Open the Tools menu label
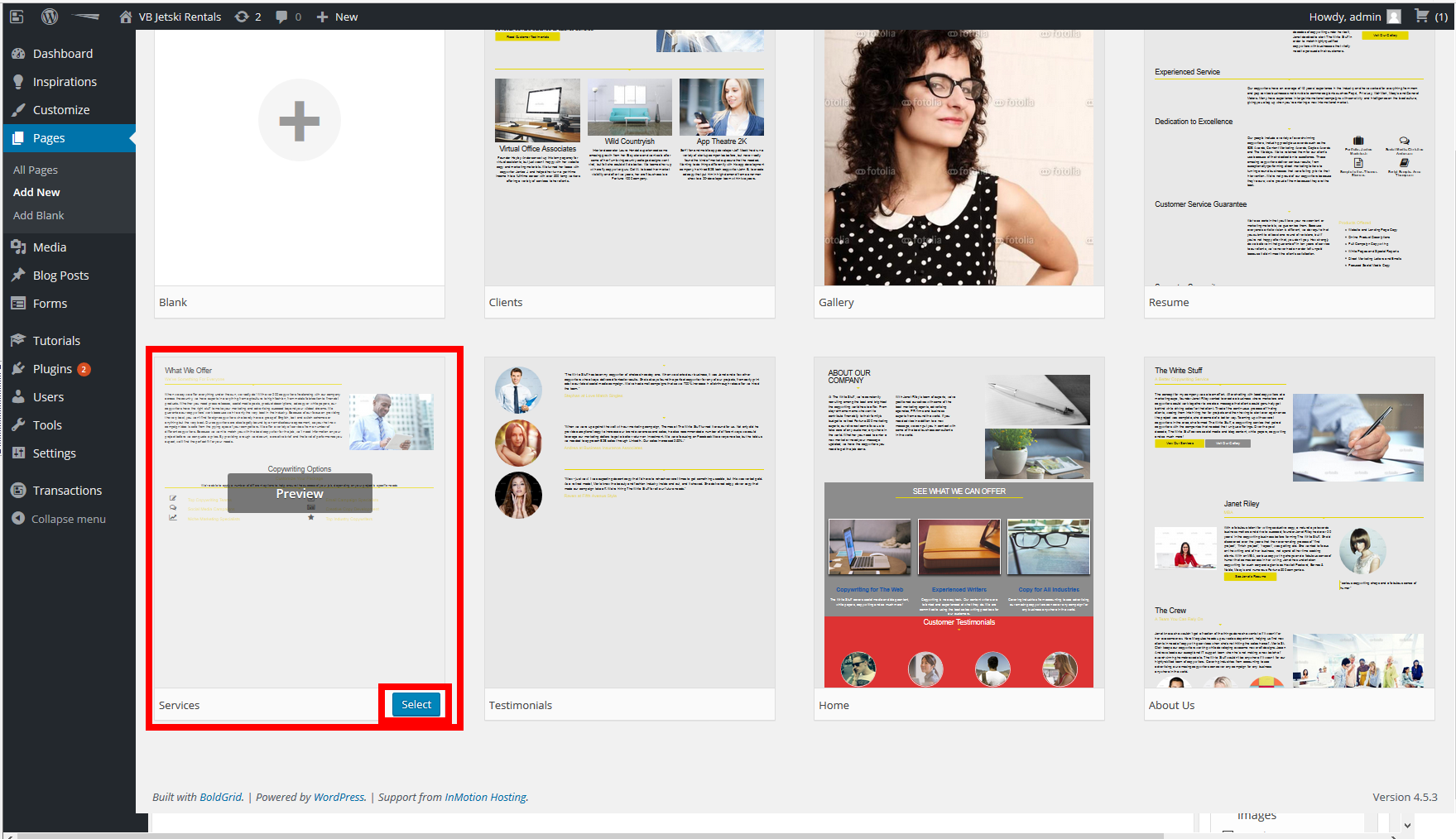1456x839 pixels. (x=48, y=425)
